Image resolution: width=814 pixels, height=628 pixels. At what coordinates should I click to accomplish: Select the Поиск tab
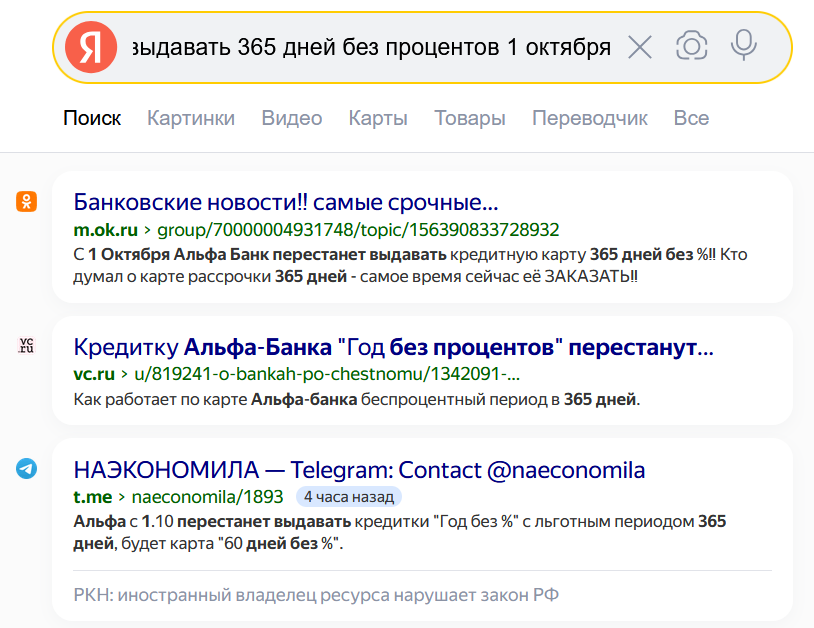pyautogui.click(x=92, y=118)
